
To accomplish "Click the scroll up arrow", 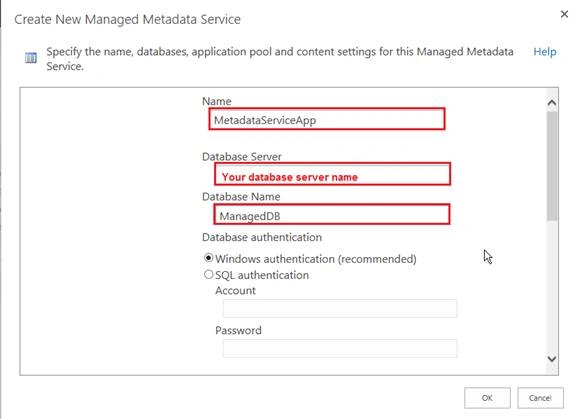I will [x=552, y=103].
